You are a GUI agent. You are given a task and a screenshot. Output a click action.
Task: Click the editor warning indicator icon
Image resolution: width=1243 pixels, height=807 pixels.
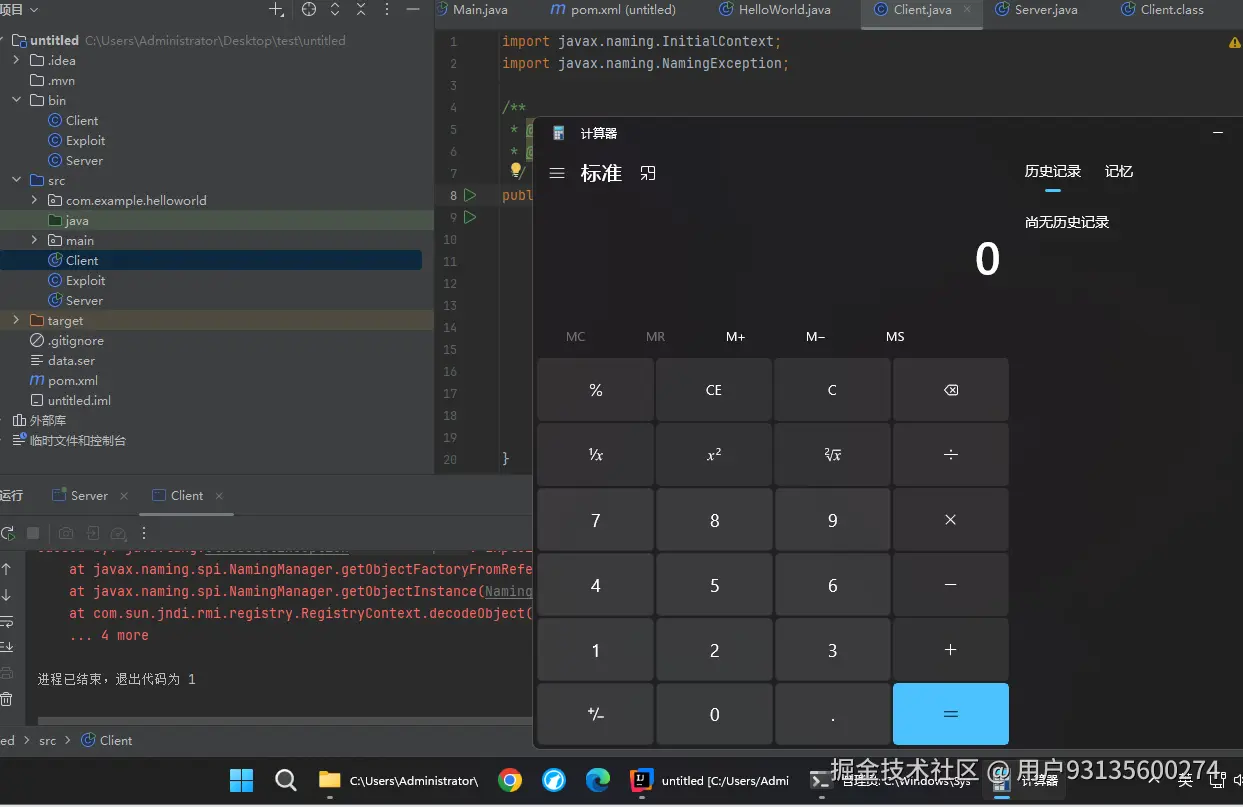point(1235,42)
